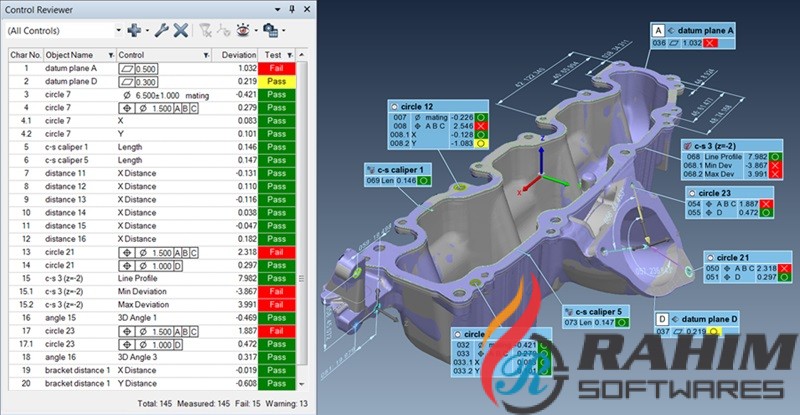The height and width of the screenshot is (415, 800).
Task: Expand the eye icon dropdown arrow
Action: (x=256, y=31)
